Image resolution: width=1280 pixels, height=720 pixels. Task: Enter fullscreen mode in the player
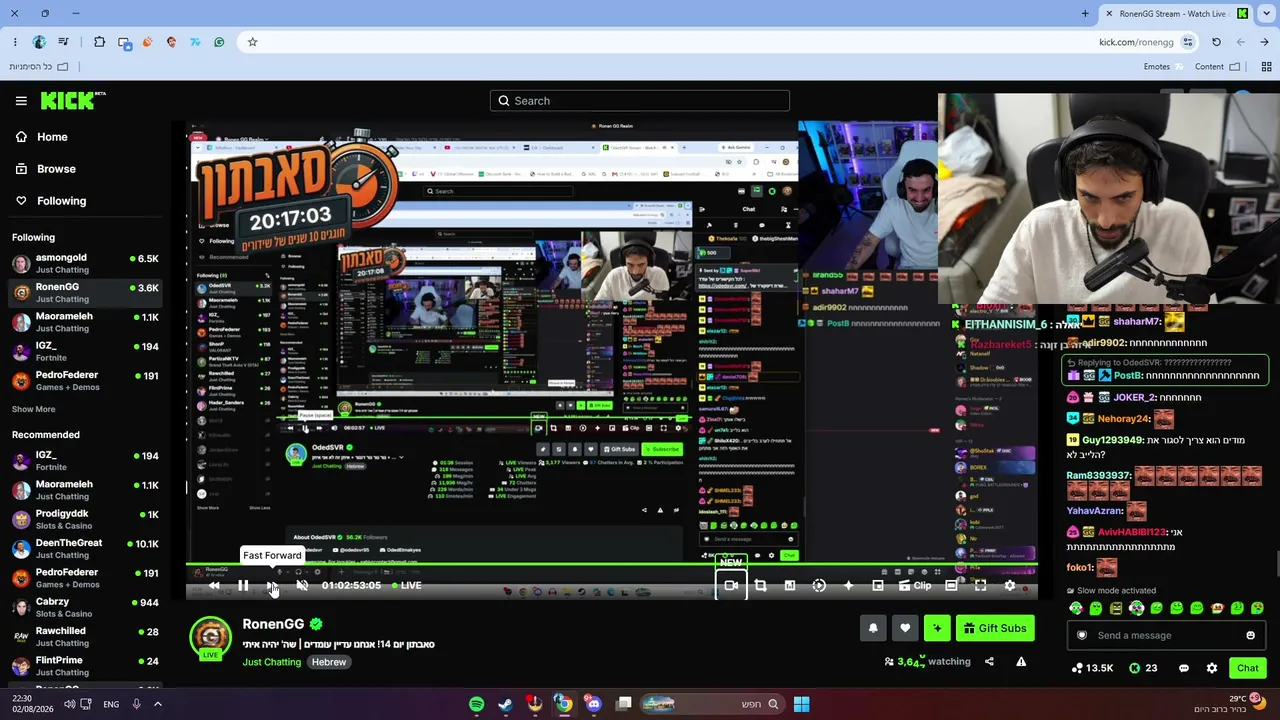980,585
